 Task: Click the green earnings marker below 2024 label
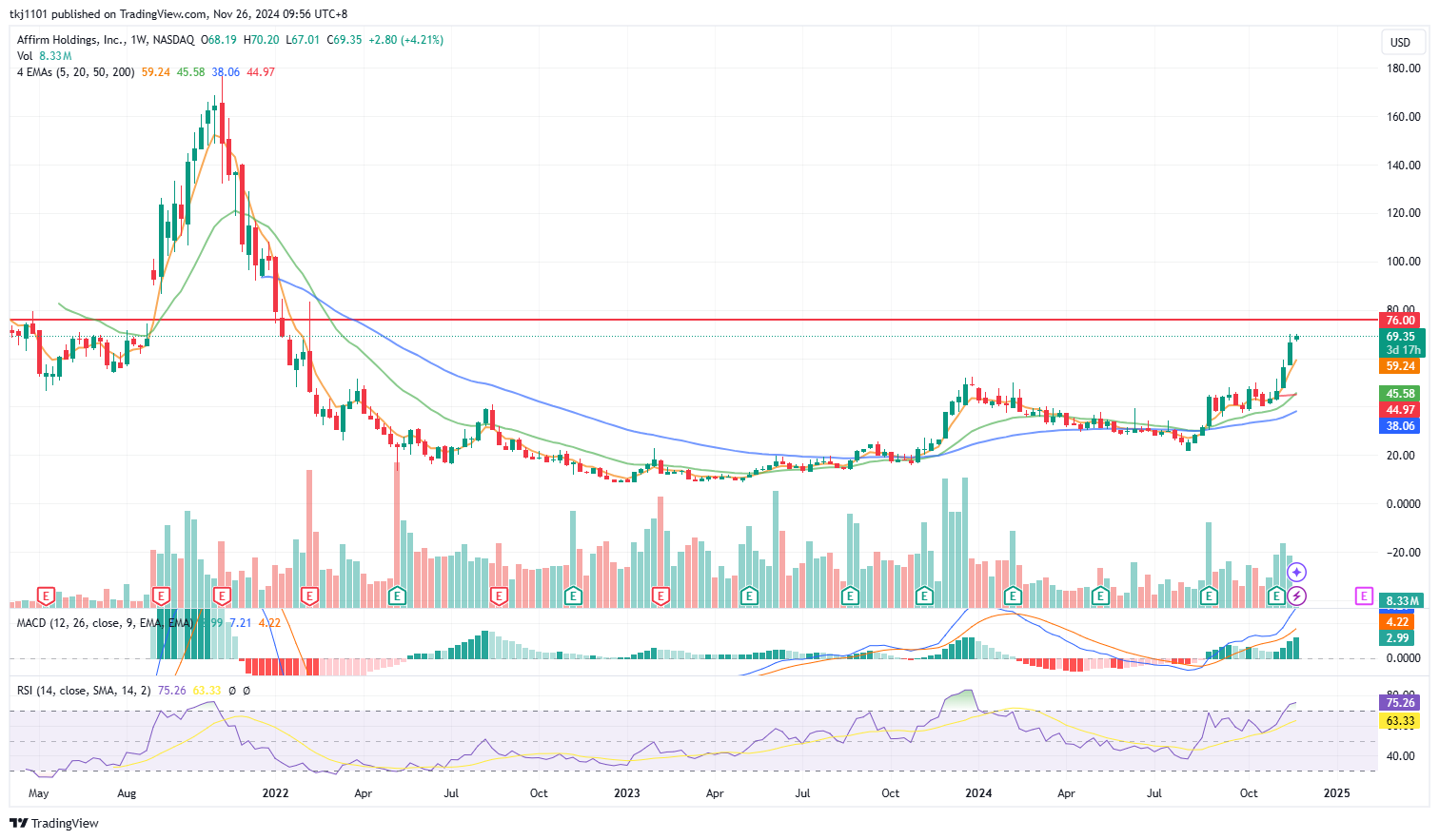click(x=1013, y=596)
